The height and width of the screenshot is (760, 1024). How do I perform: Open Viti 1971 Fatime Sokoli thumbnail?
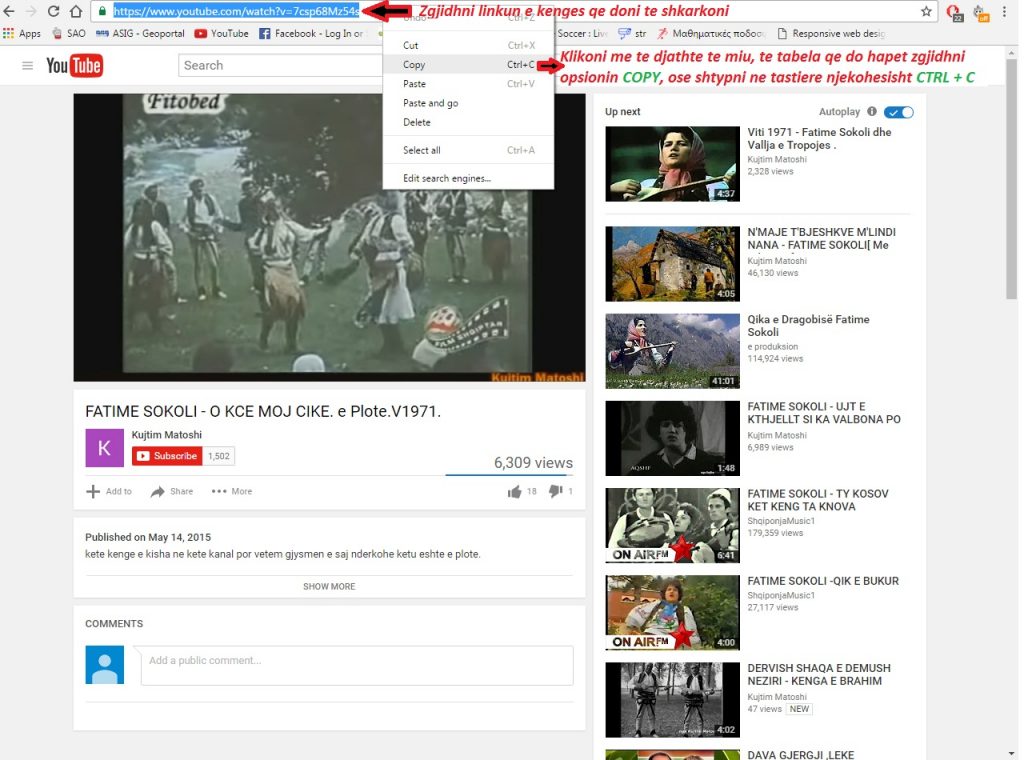point(673,164)
